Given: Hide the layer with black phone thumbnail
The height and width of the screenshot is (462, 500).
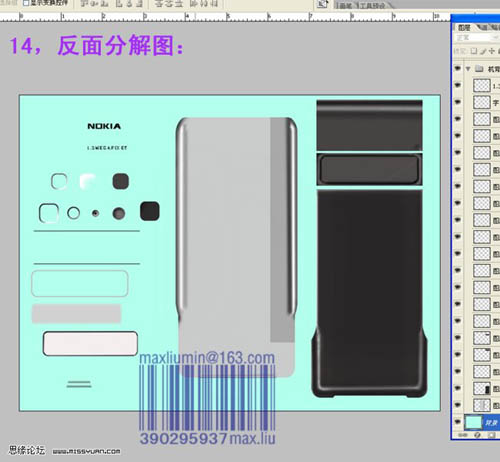Looking at the screenshot, I should point(458,388).
